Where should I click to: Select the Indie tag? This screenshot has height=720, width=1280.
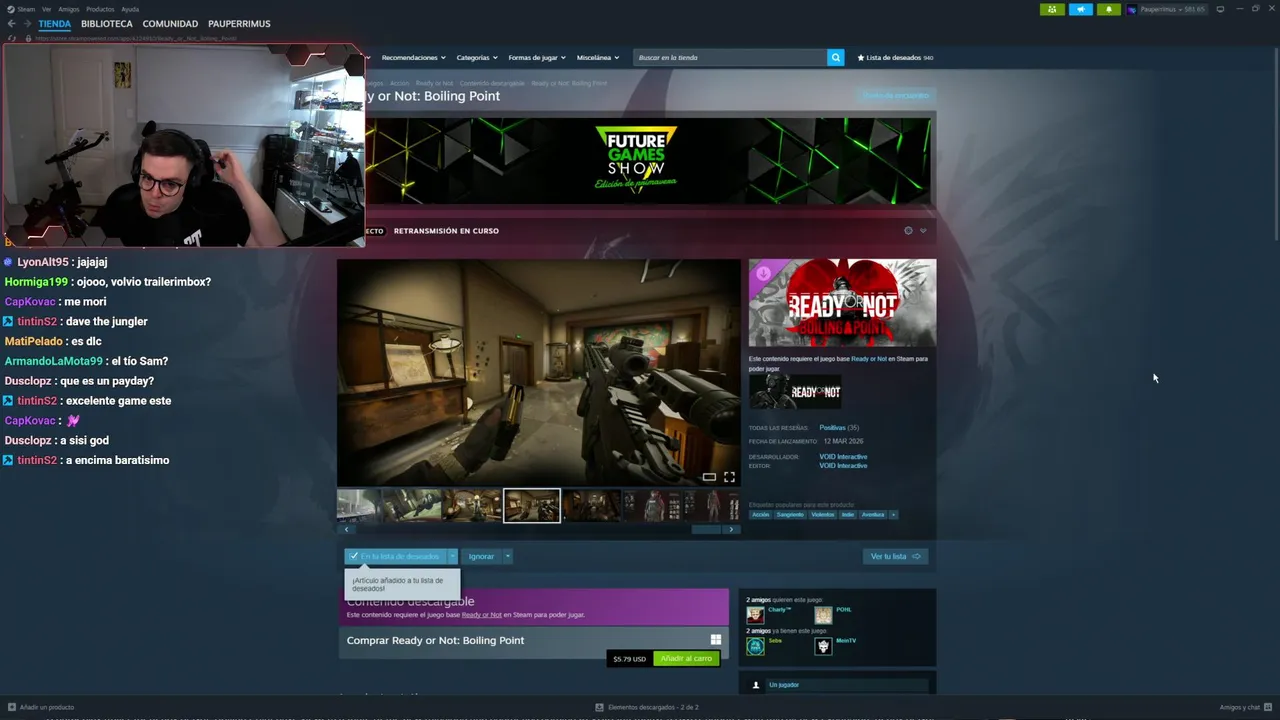pos(847,515)
